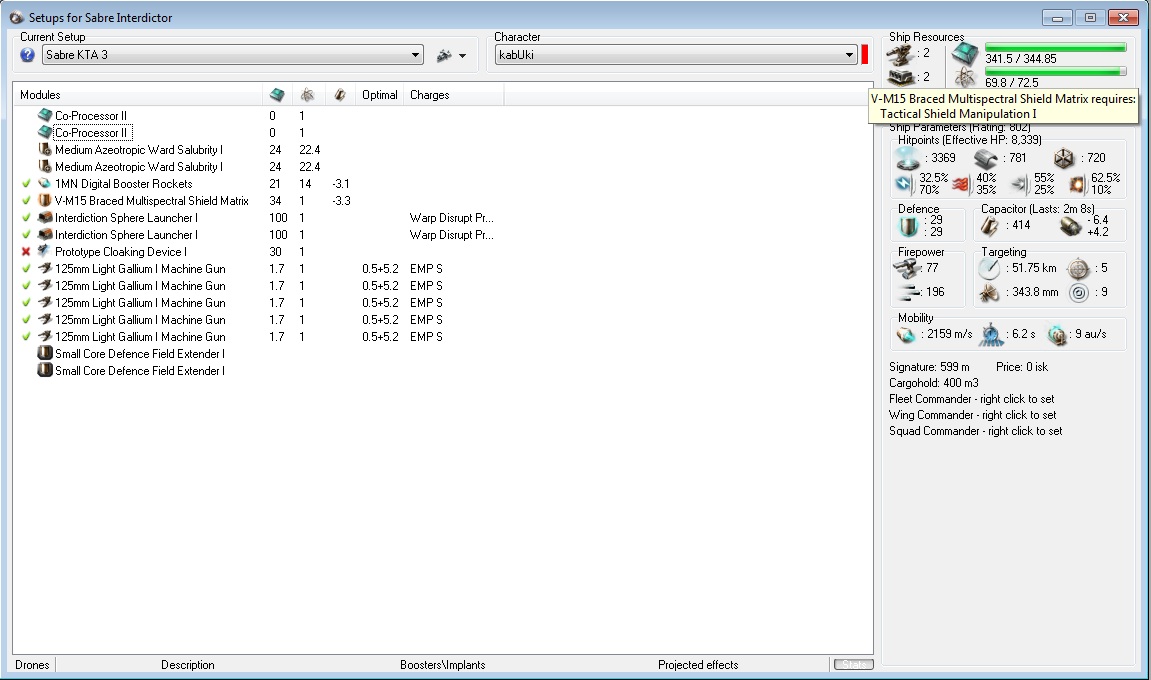
Task: Click the Signature: 599 m value
Action: tap(929, 366)
